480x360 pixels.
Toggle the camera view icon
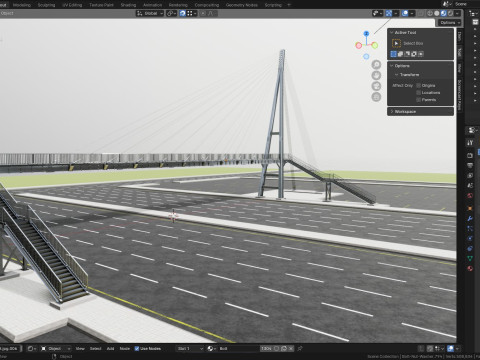376,86
